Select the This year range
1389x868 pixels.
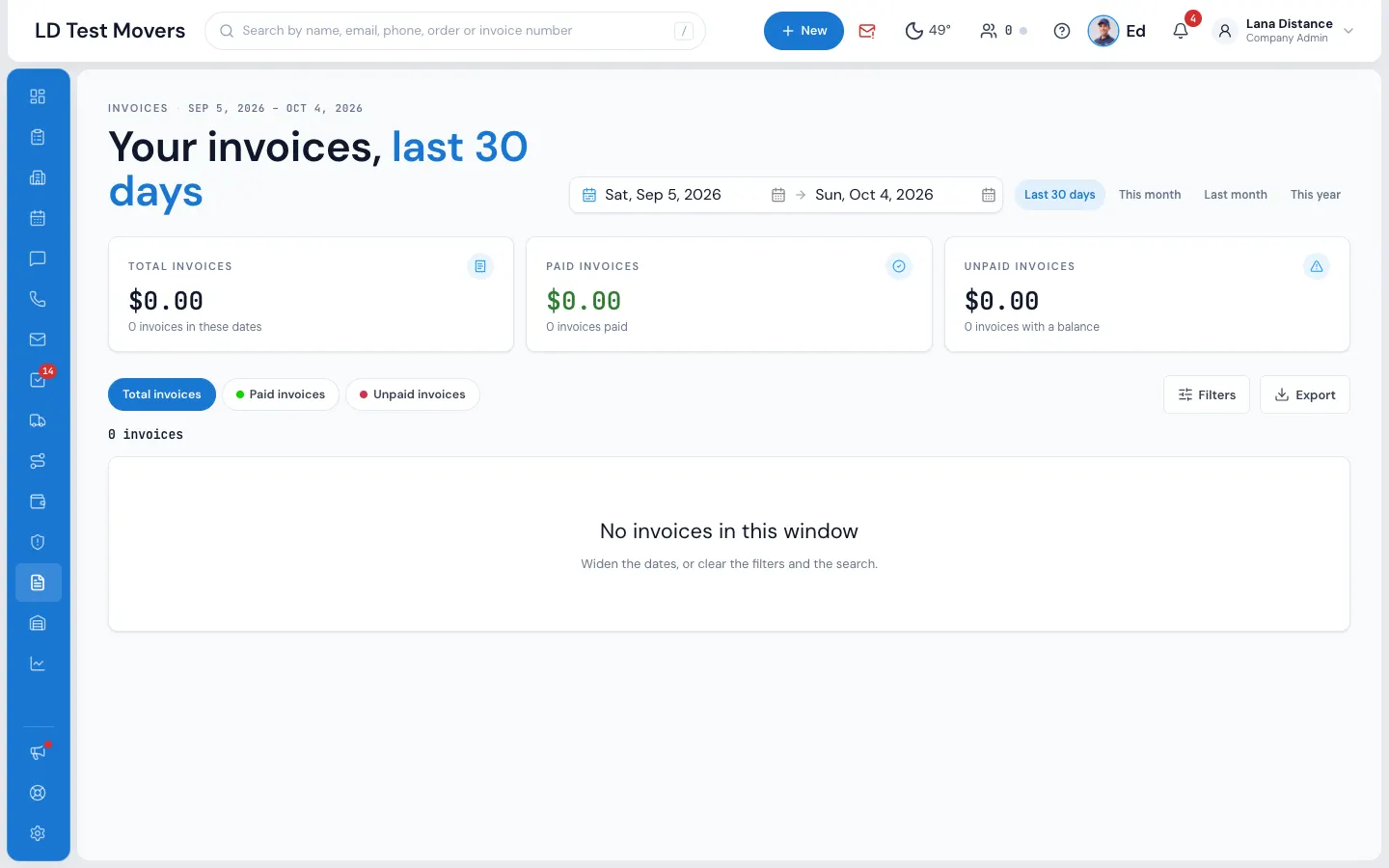pos(1316,195)
